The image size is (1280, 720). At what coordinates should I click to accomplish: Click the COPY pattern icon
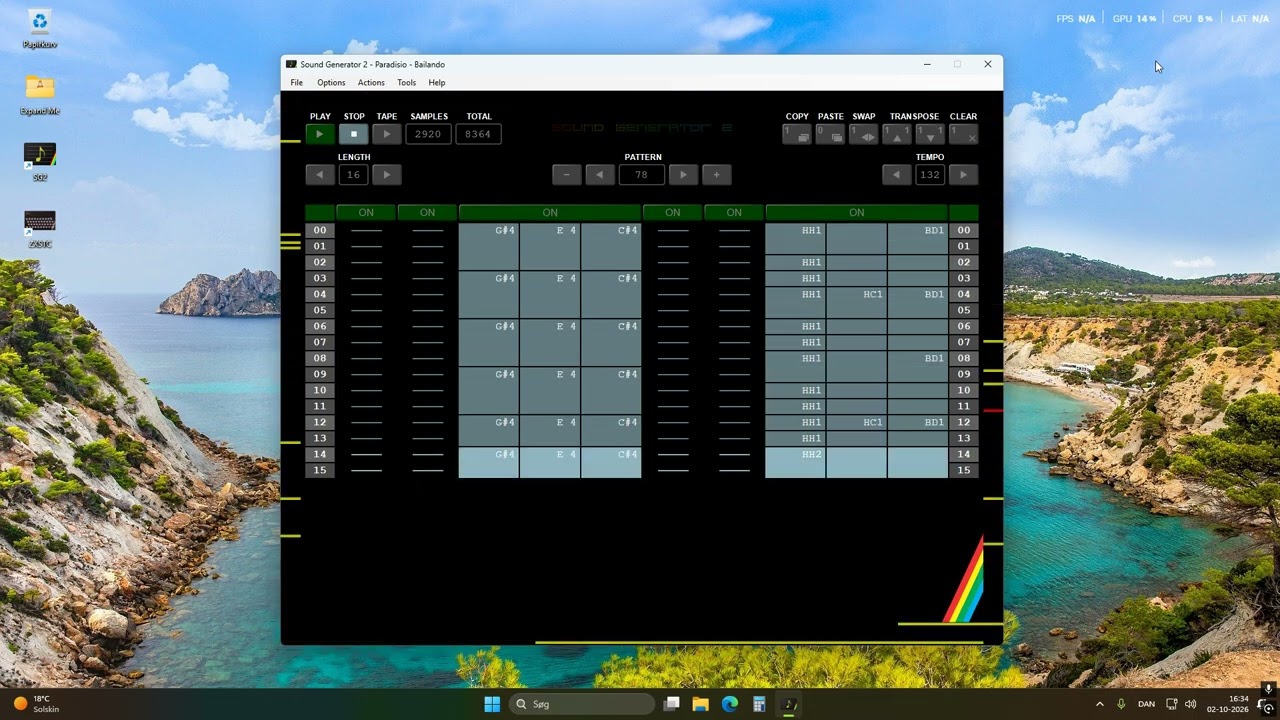797,134
